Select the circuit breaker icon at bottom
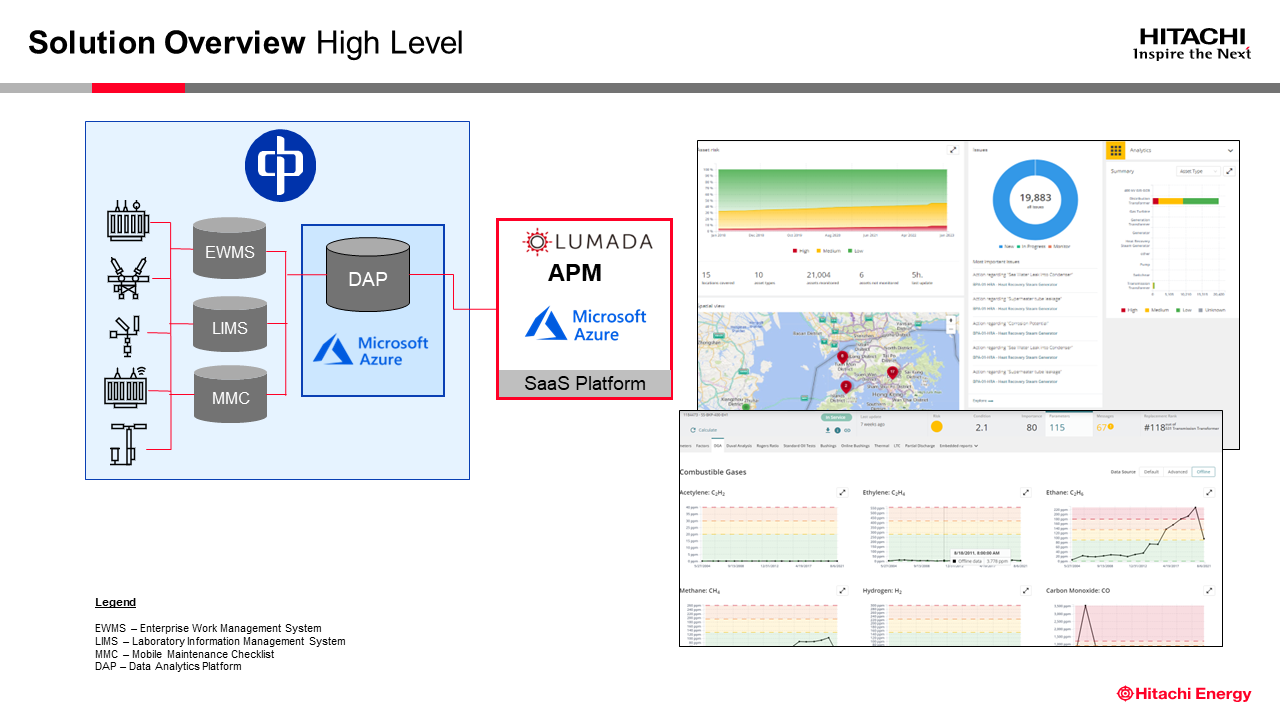The image size is (1280, 720). [x=127, y=443]
